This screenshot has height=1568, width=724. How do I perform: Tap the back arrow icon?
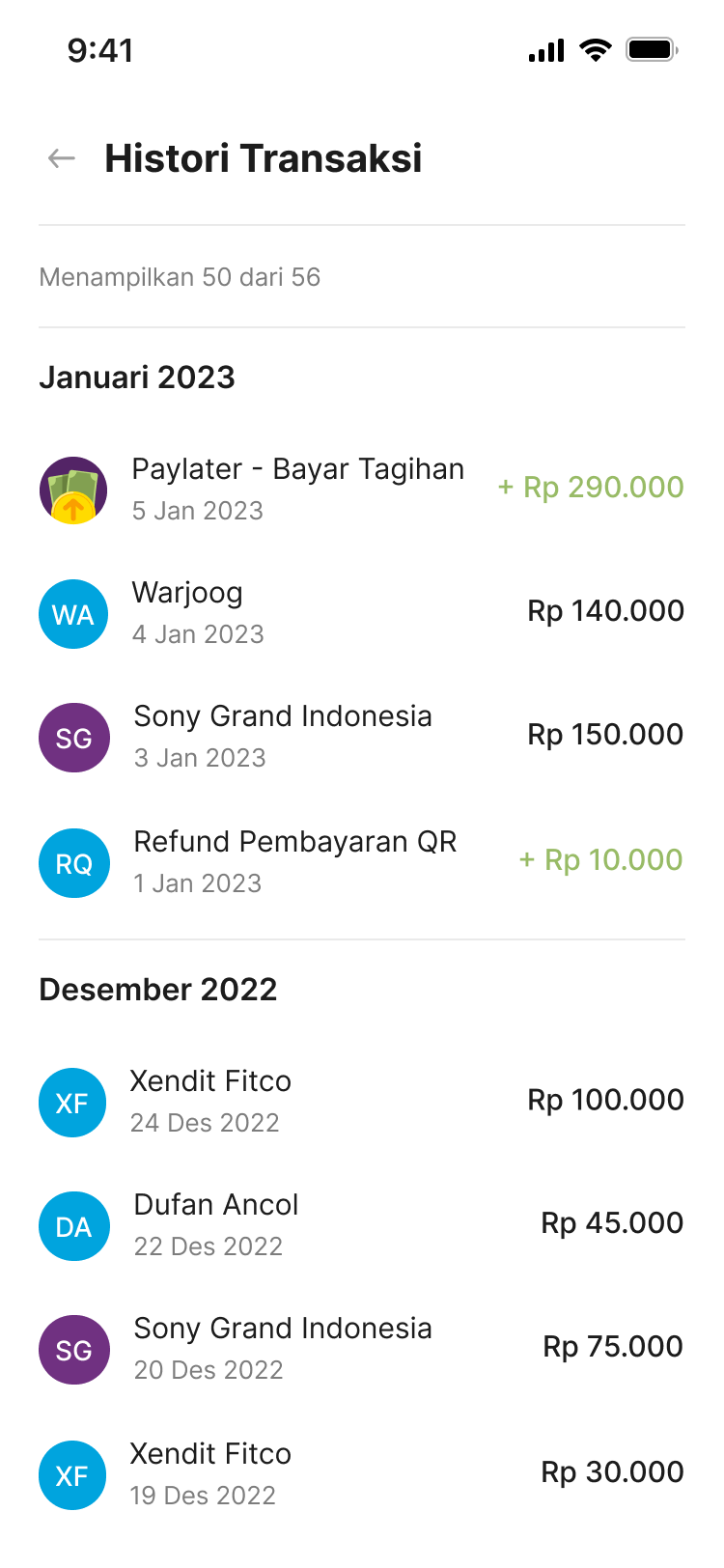(62, 158)
